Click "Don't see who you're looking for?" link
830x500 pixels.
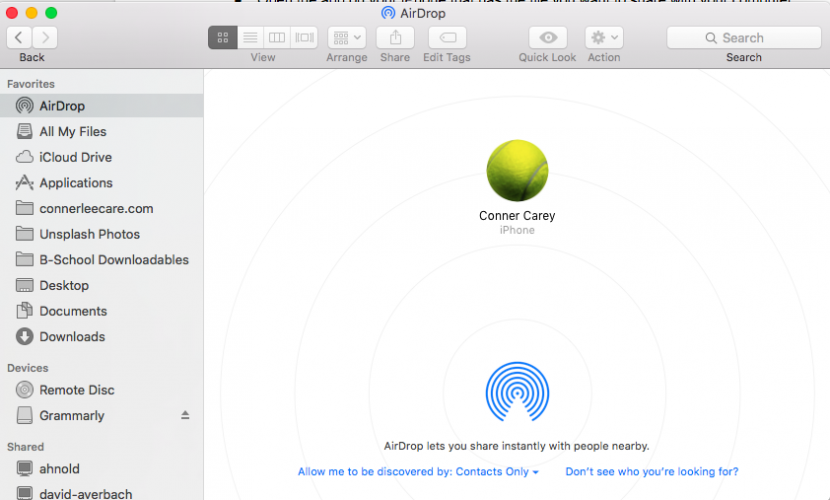652,471
